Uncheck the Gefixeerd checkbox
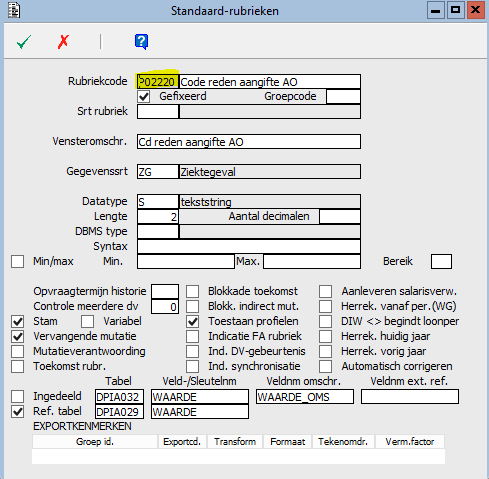 (x=144, y=97)
